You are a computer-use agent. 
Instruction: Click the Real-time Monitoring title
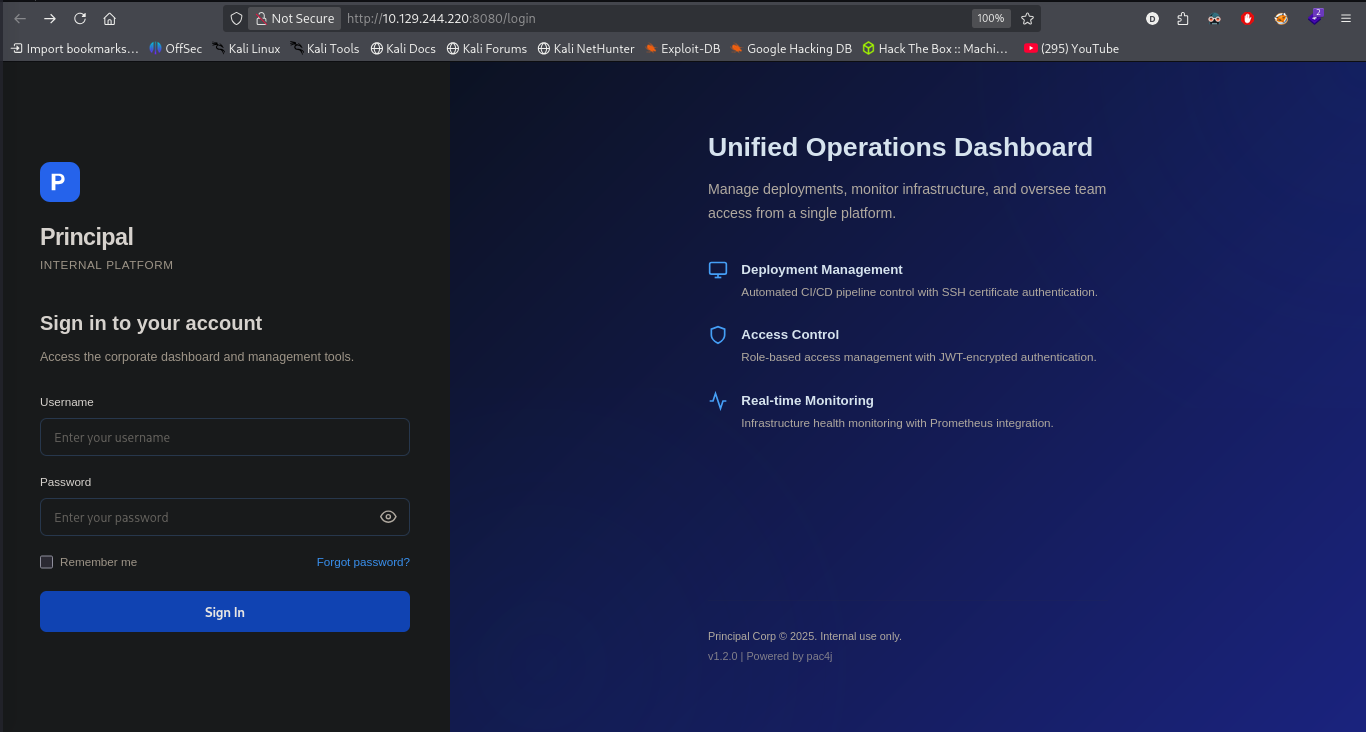click(807, 400)
